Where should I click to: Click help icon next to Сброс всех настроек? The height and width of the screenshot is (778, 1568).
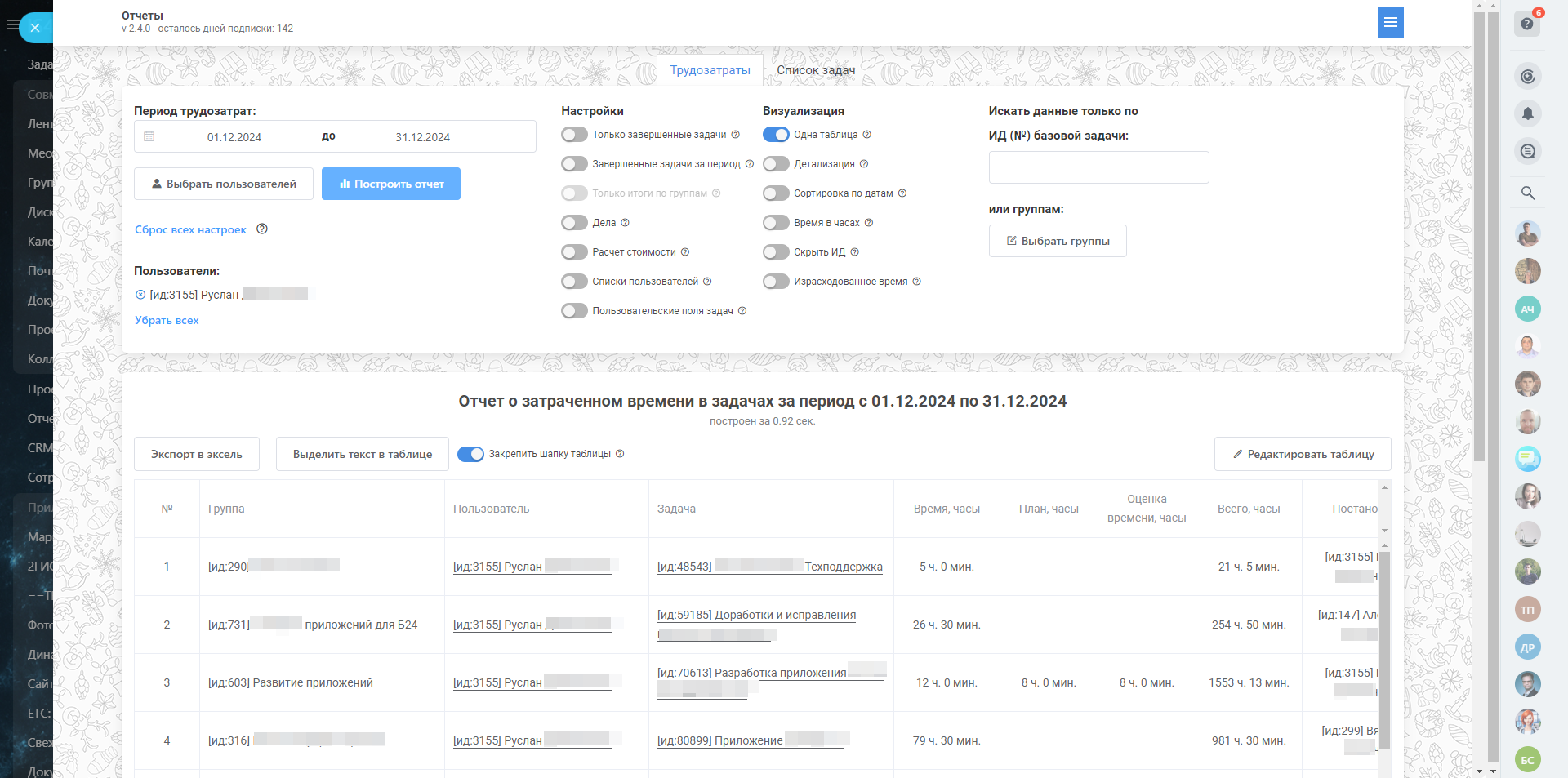(x=262, y=229)
